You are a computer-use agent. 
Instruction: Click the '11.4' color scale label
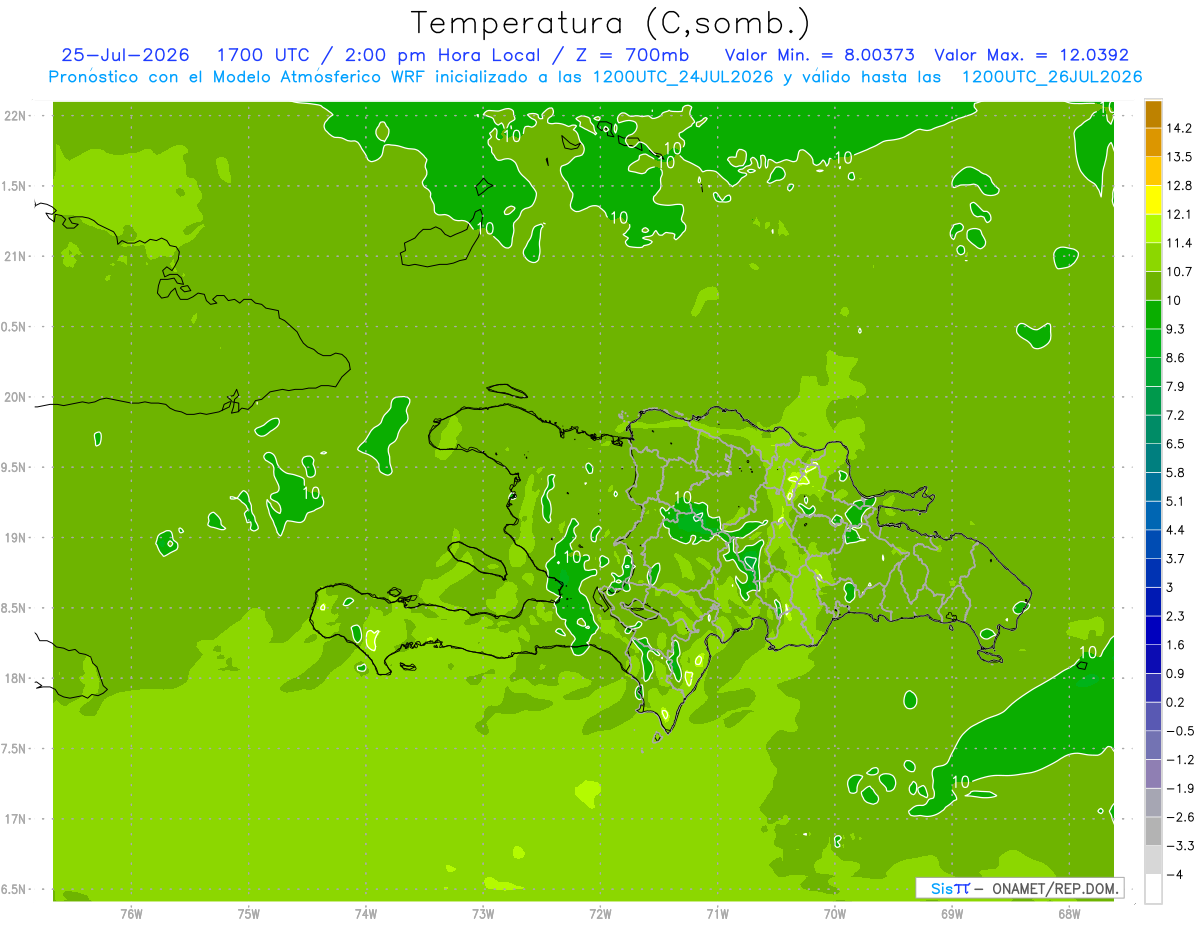click(x=1179, y=243)
